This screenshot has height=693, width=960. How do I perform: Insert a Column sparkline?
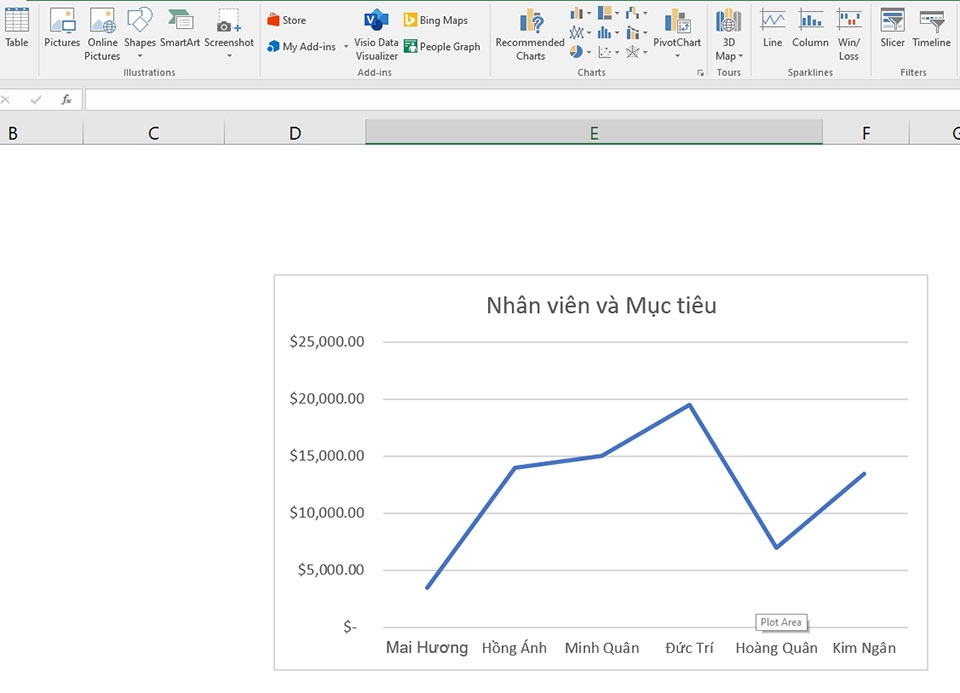[x=811, y=28]
